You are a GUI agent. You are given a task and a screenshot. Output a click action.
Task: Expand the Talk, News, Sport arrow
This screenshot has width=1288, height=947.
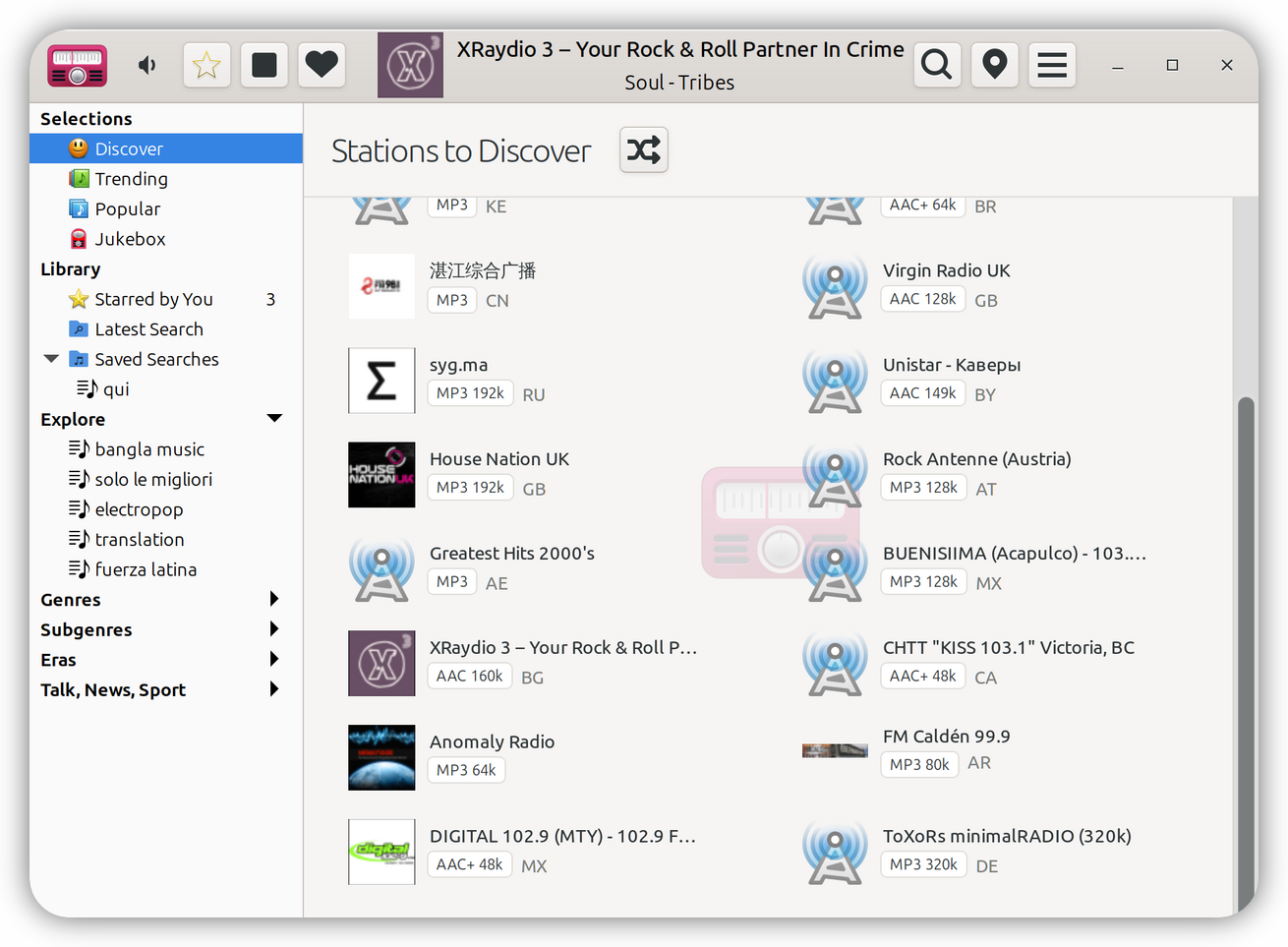click(274, 689)
